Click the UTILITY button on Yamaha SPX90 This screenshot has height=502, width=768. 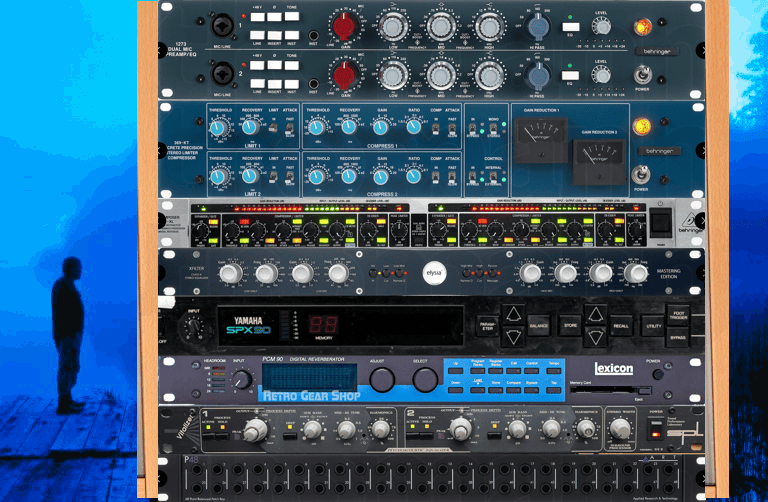click(653, 326)
